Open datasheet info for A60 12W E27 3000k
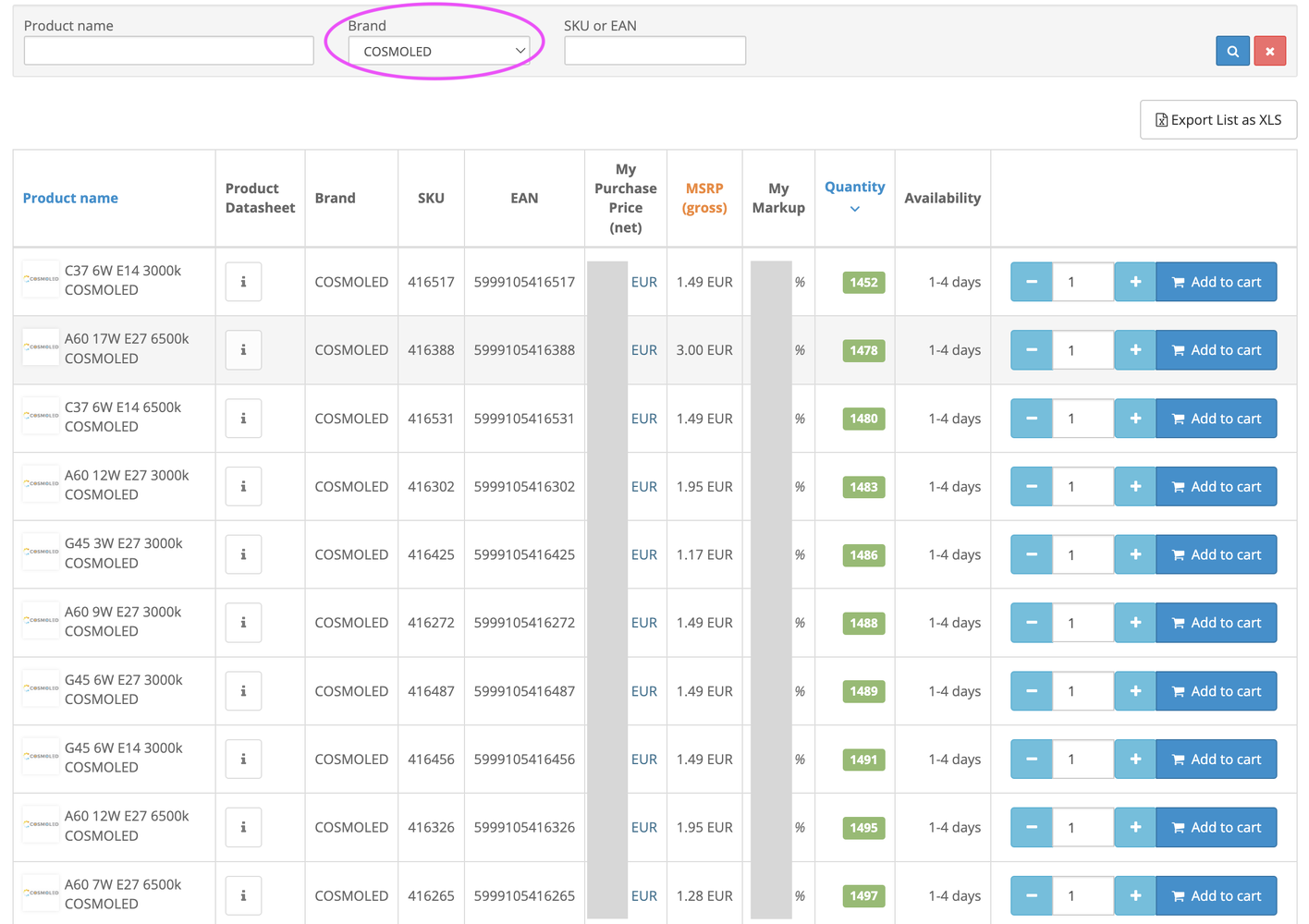 tap(243, 486)
